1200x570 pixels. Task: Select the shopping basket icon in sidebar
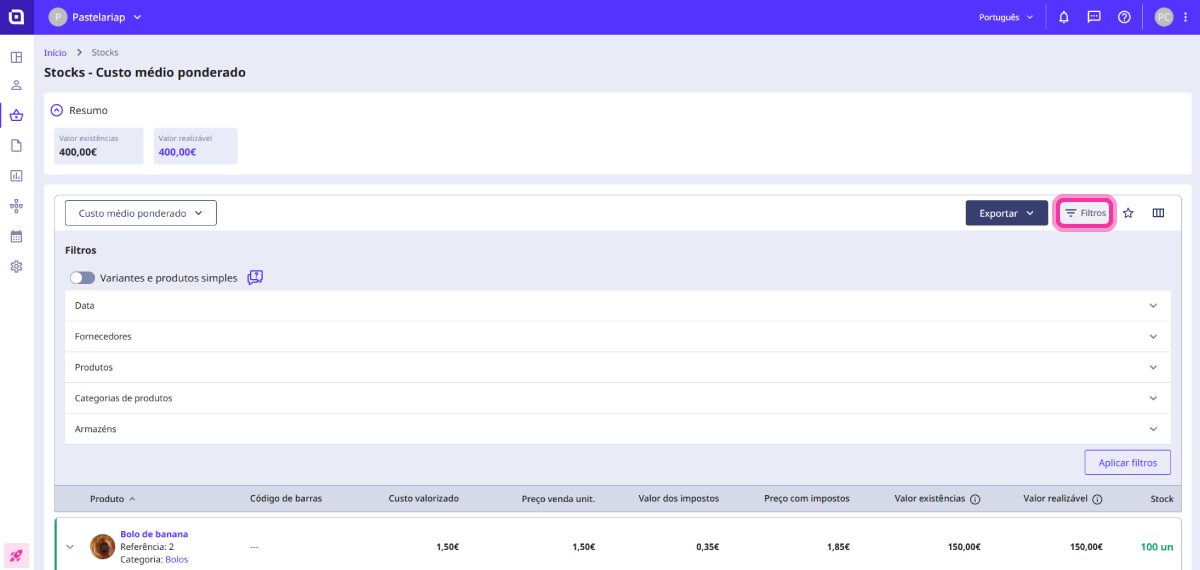16,115
